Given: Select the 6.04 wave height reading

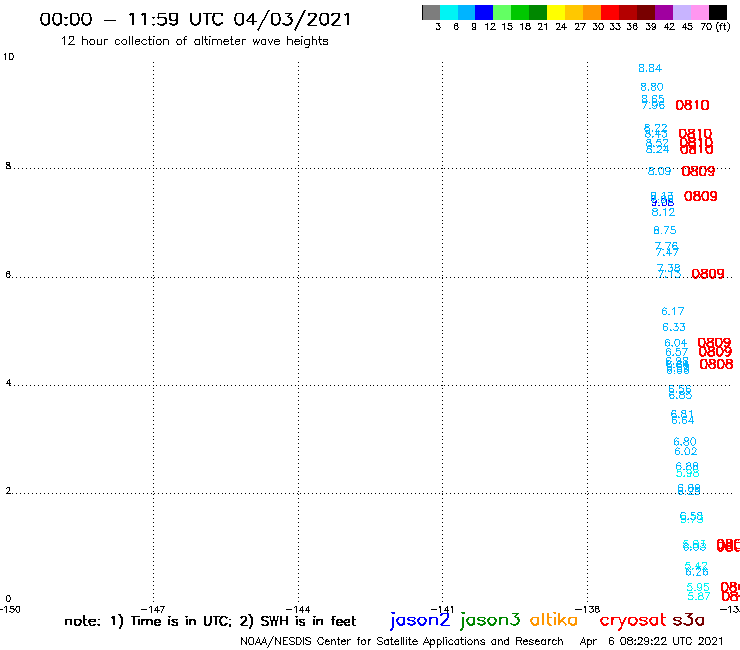Looking at the screenshot, I should (x=675, y=343).
